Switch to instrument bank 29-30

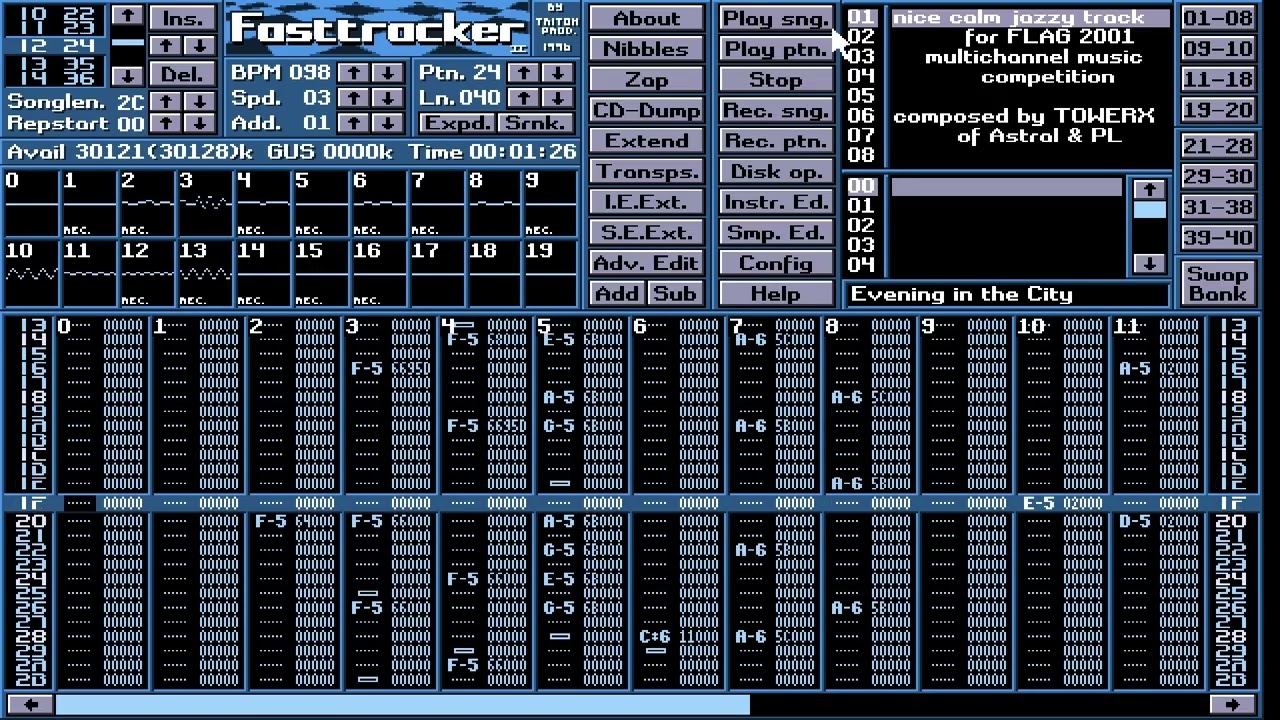point(1217,177)
